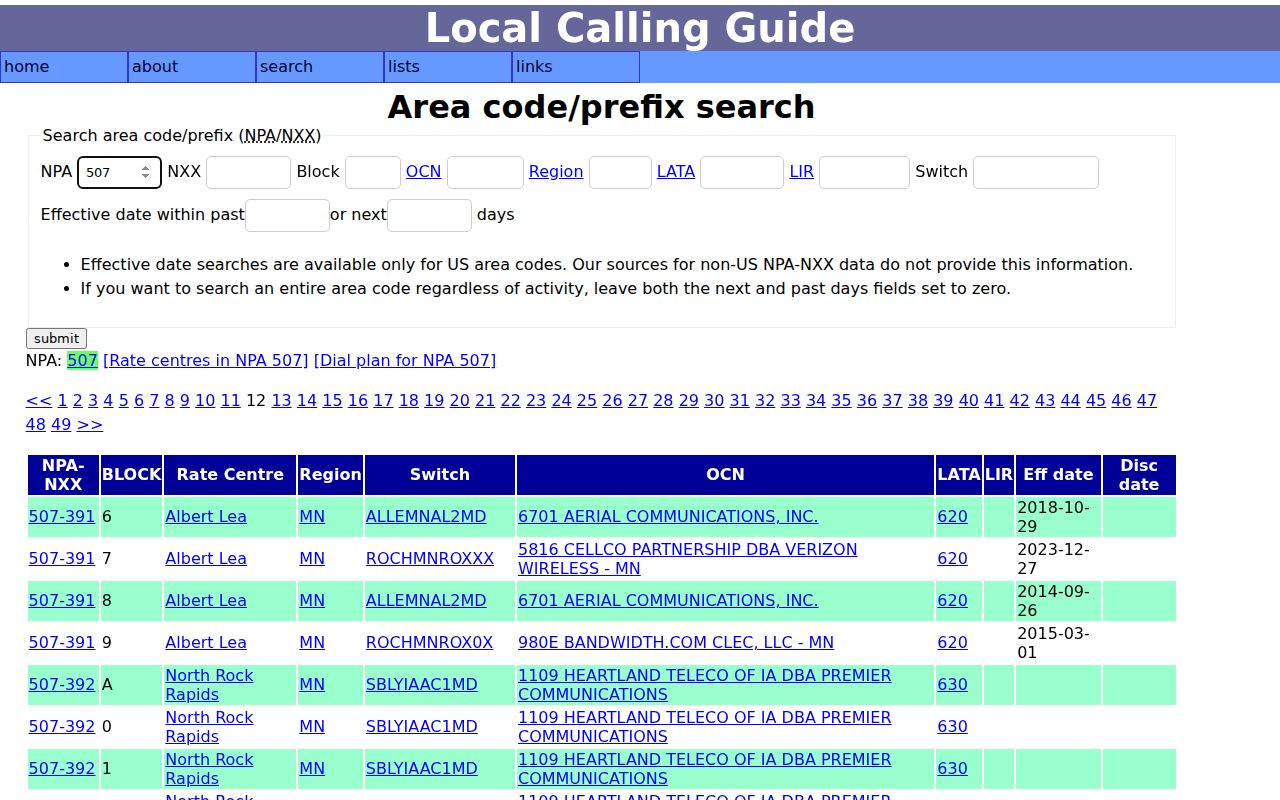
Task: Open MN region link in block 9 row
Action: [x=312, y=643]
